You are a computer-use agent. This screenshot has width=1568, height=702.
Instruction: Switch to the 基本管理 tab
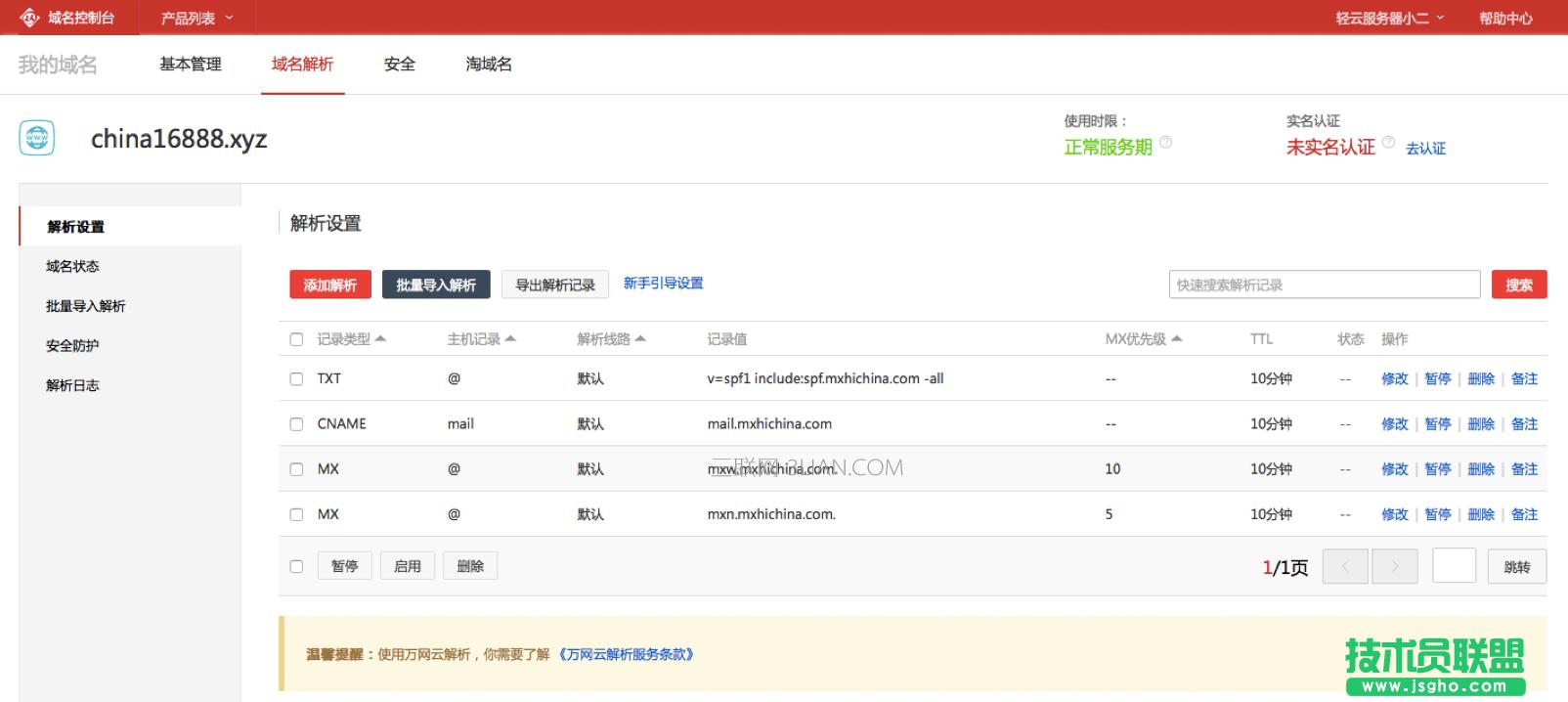coord(191,65)
